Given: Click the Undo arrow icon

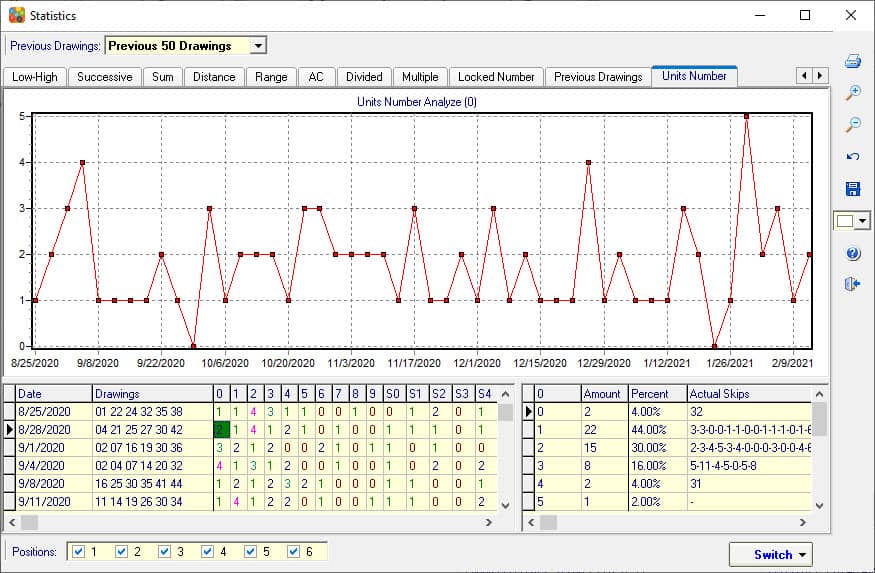Looking at the screenshot, I should tap(853, 157).
